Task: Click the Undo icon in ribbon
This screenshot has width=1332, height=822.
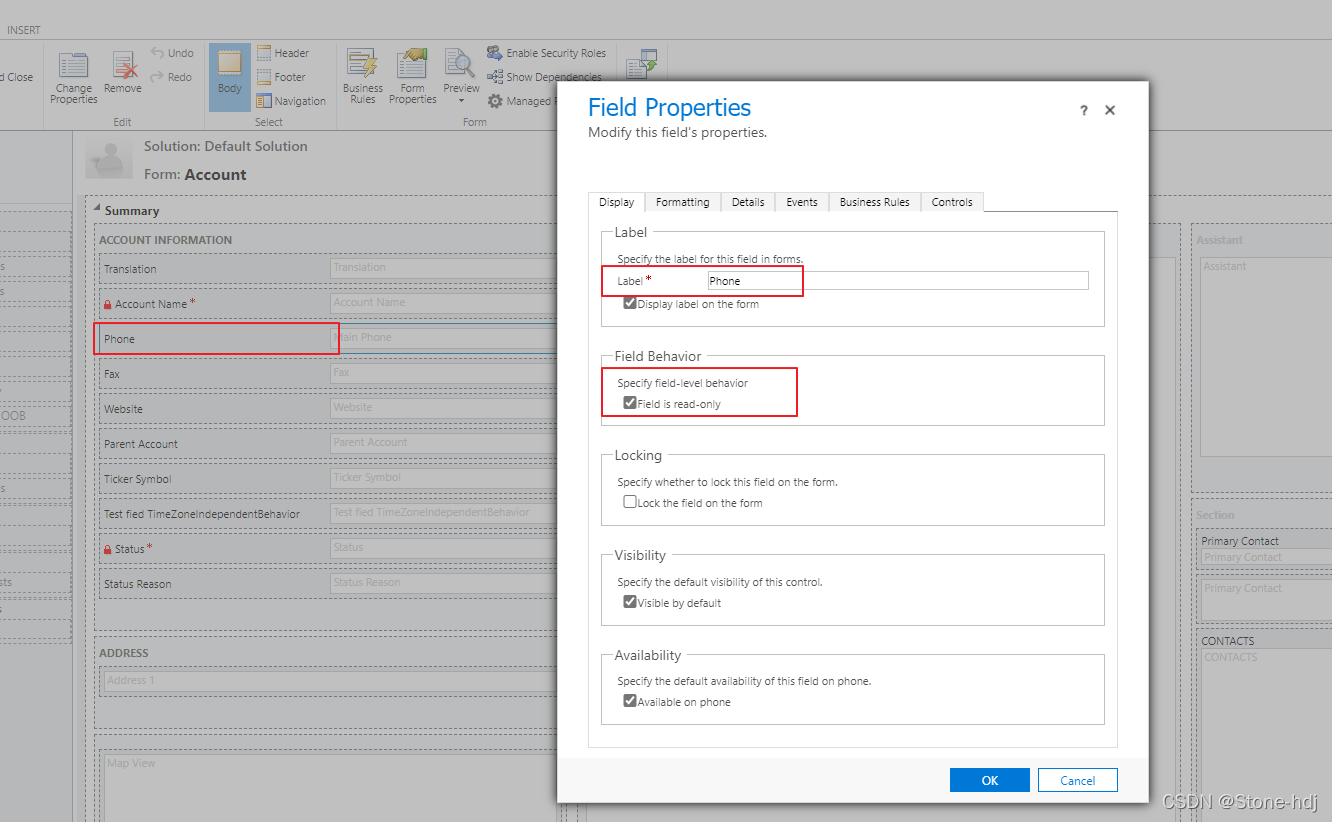Action: 158,53
